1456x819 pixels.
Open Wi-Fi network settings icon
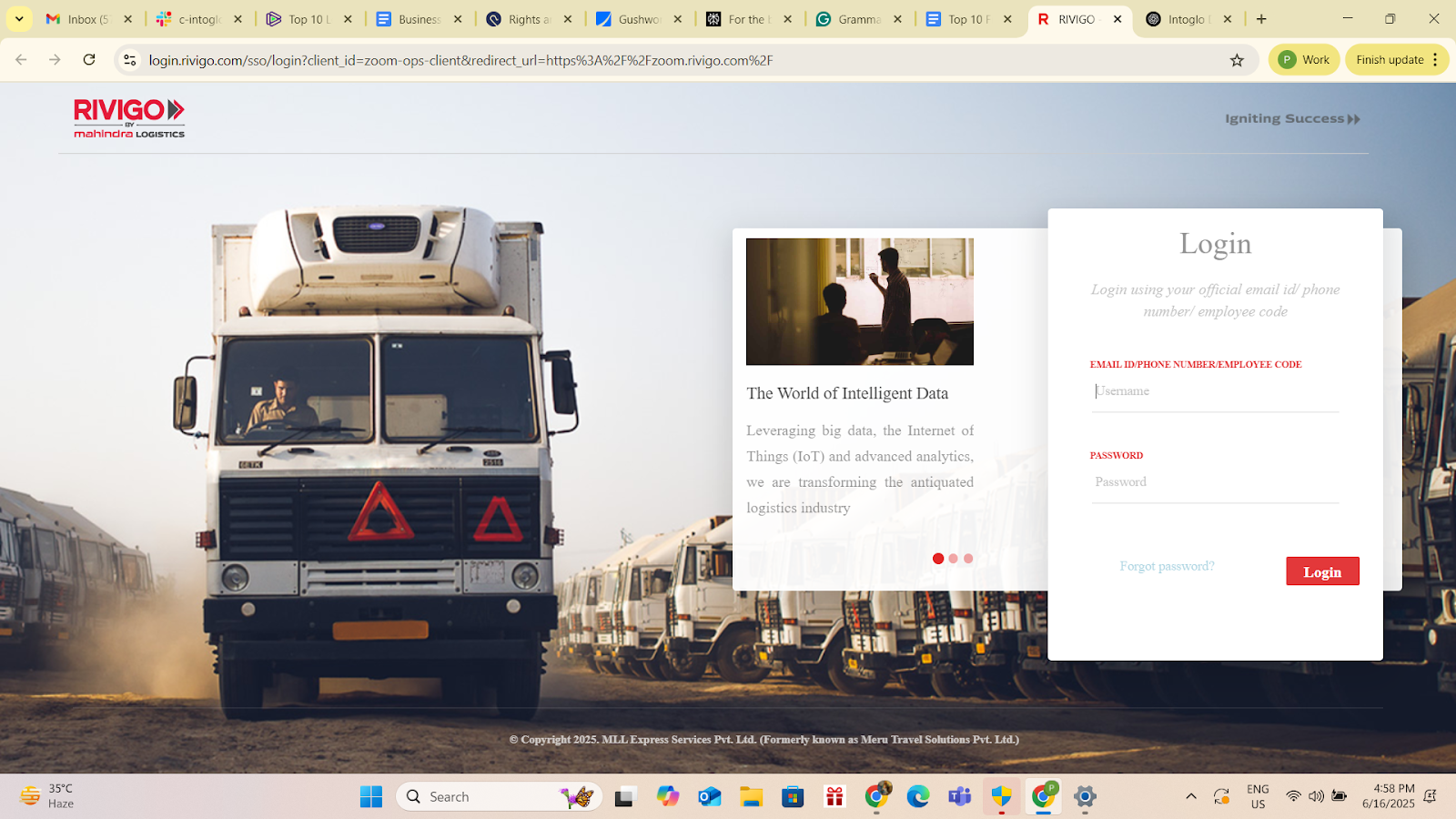1293,796
